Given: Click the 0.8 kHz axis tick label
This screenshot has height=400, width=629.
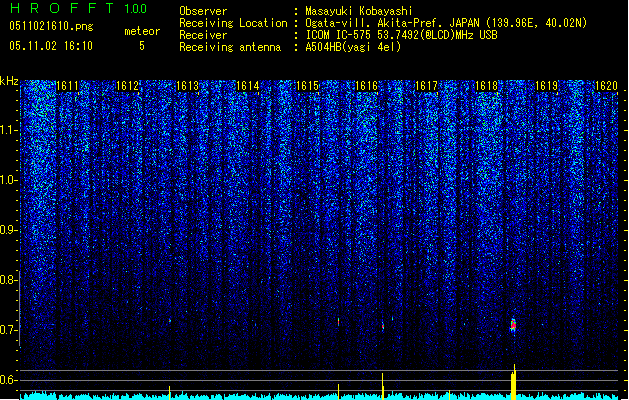Looking at the screenshot, I should click(x=9, y=280).
